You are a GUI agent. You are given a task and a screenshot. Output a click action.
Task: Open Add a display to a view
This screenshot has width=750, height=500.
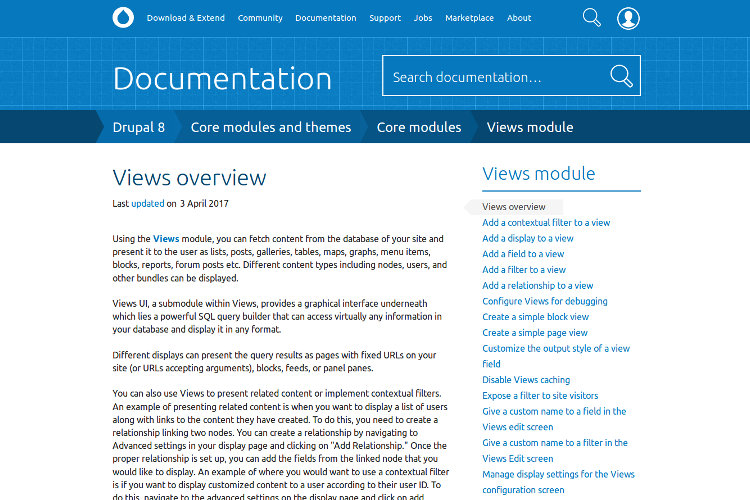click(x=528, y=238)
